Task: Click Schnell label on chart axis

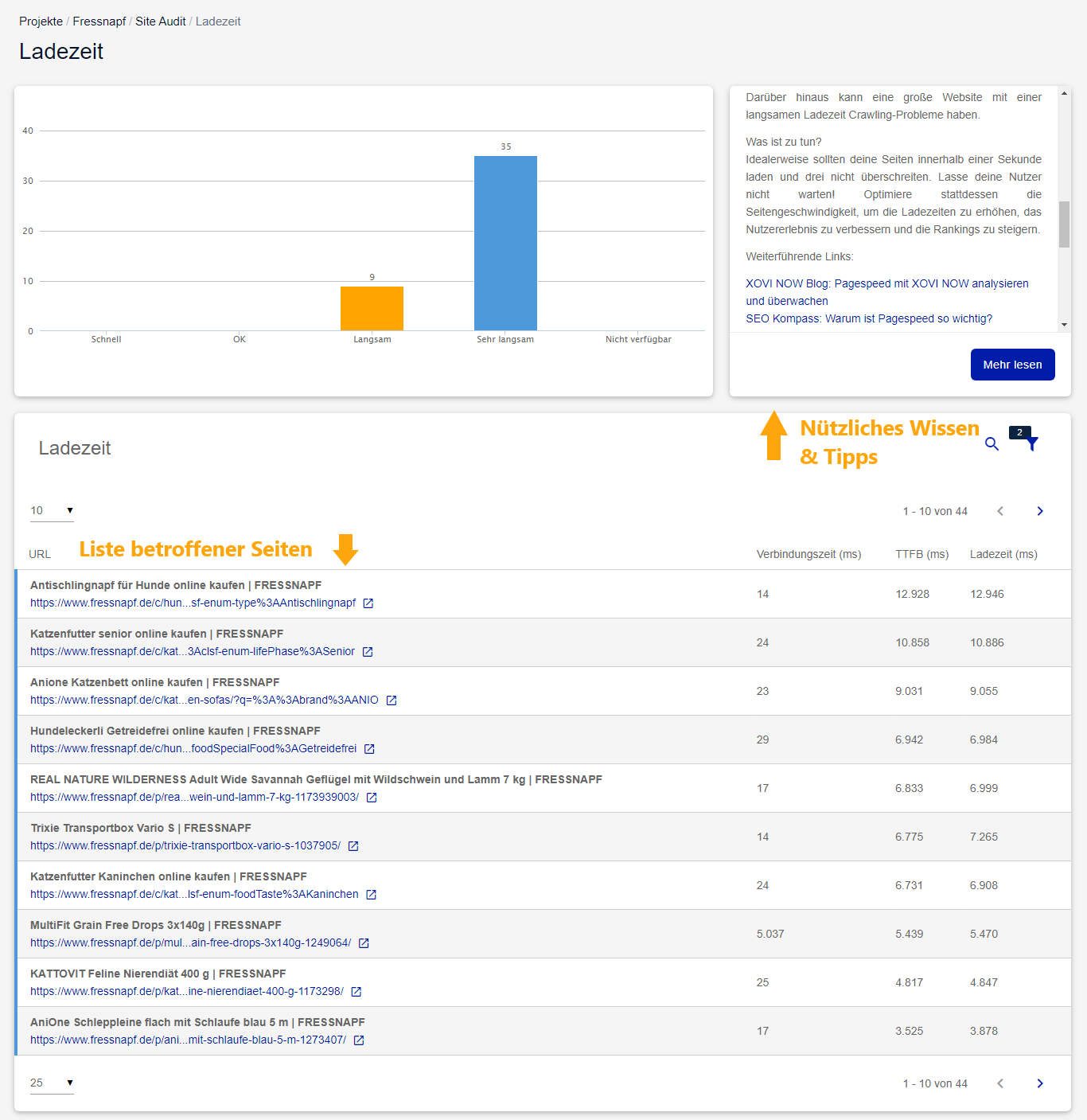Action: pos(106,339)
